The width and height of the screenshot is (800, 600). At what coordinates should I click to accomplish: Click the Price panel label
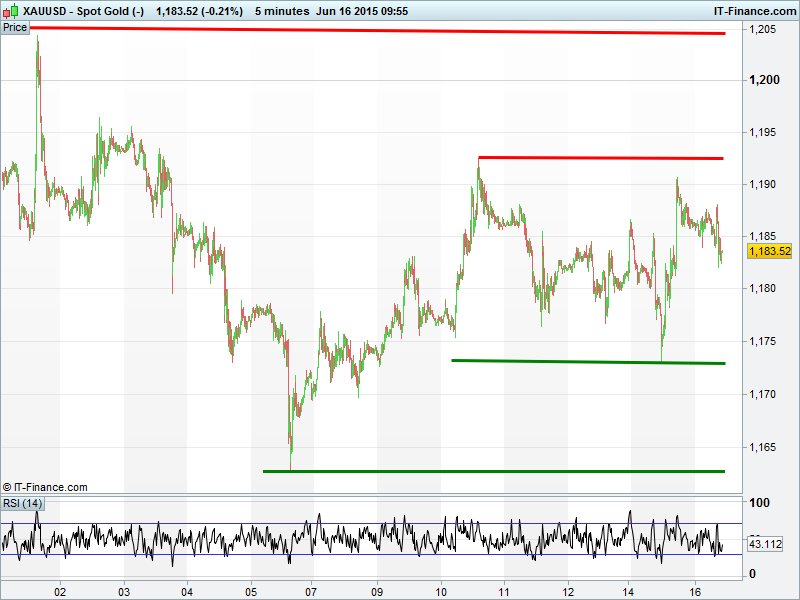[15, 27]
